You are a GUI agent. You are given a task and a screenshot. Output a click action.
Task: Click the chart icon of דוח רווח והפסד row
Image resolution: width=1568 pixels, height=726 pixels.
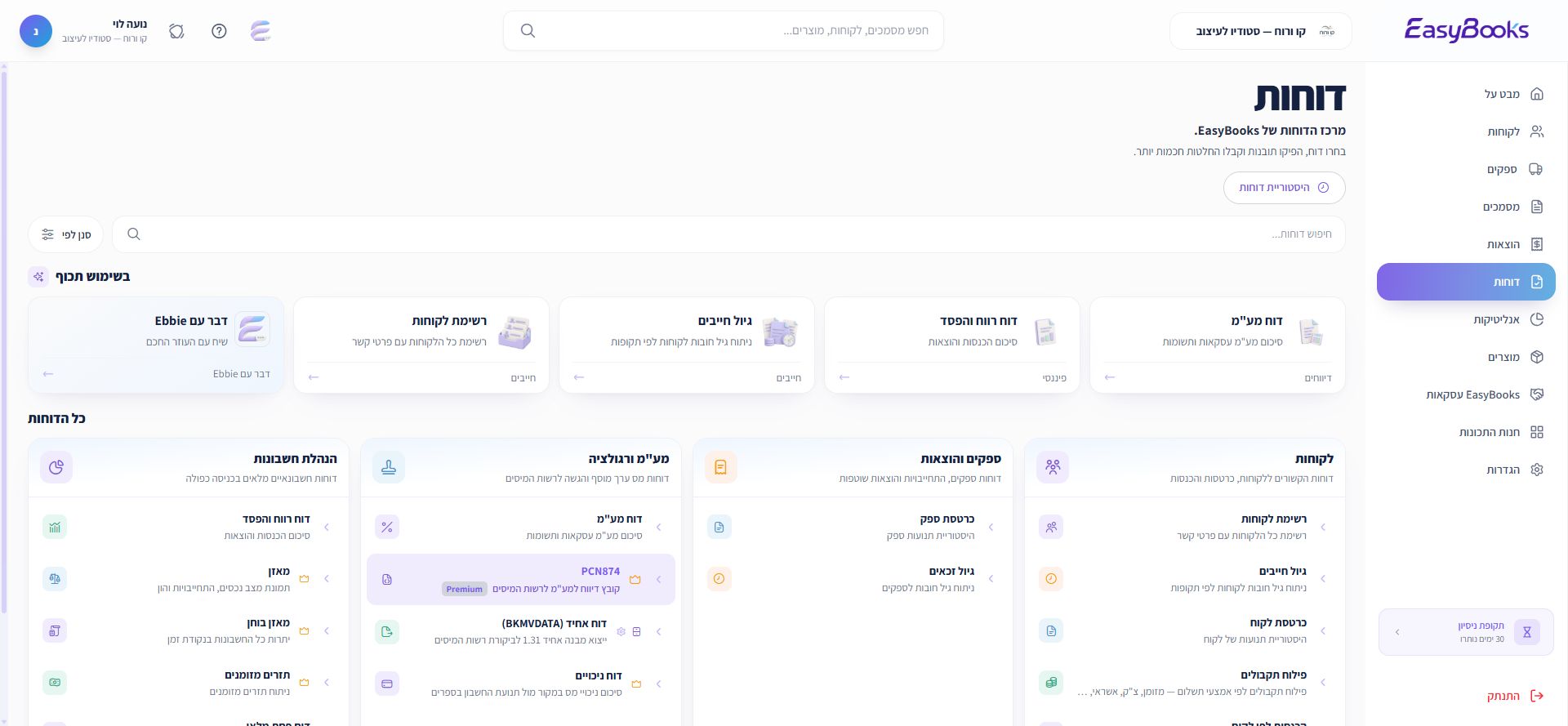tap(55, 528)
